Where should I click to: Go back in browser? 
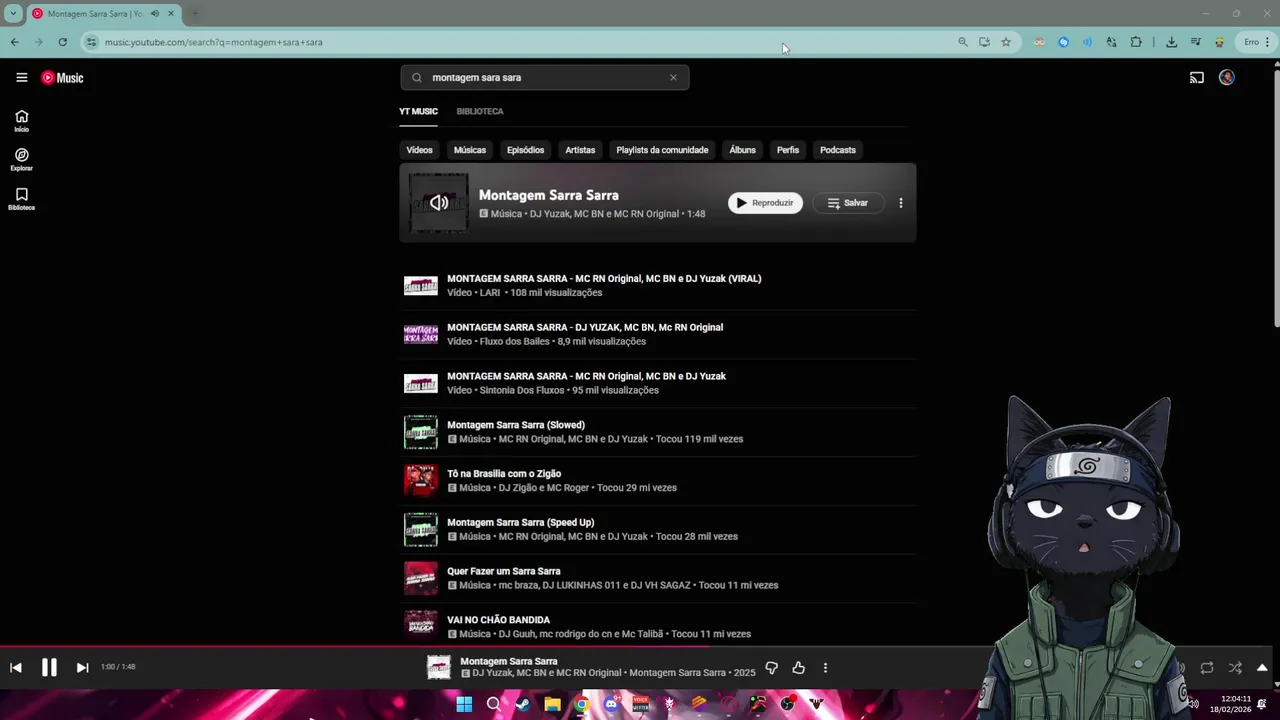(x=14, y=42)
